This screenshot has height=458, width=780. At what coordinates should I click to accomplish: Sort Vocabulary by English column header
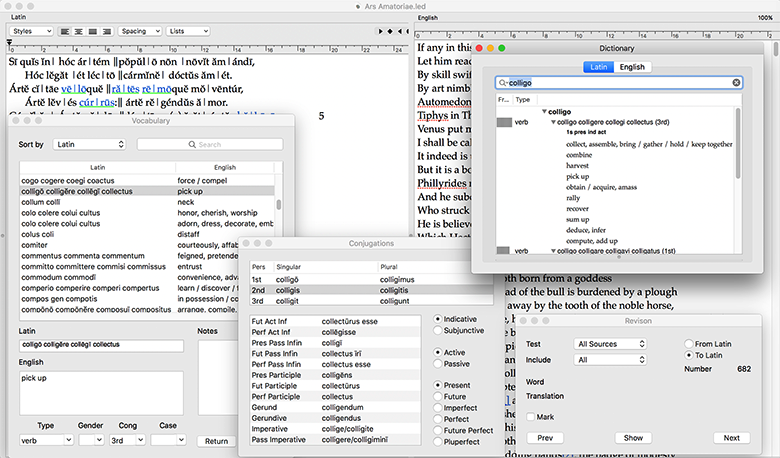(x=225, y=168)
